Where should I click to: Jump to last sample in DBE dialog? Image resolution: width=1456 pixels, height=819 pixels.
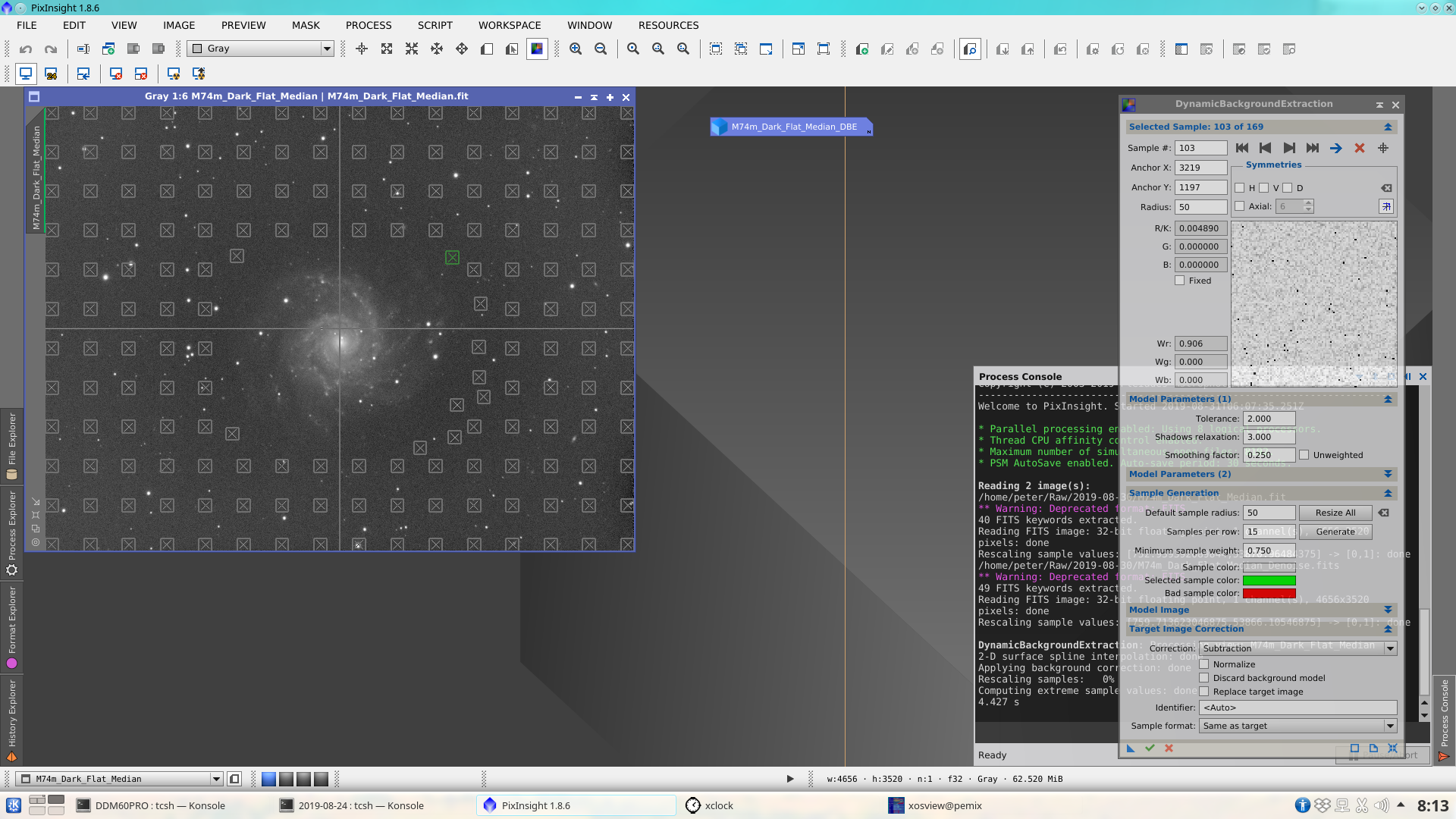click(x=1313, y=148)
